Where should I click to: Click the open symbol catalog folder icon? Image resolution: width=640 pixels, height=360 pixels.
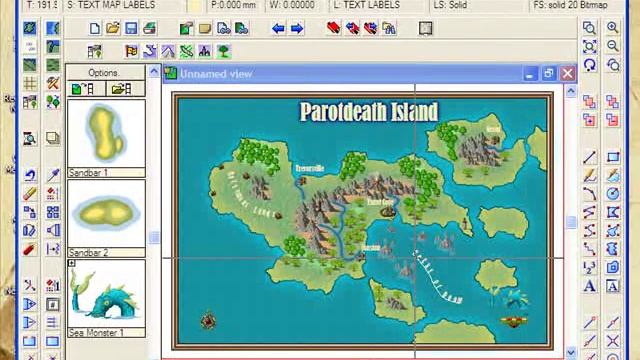point(125,89)
